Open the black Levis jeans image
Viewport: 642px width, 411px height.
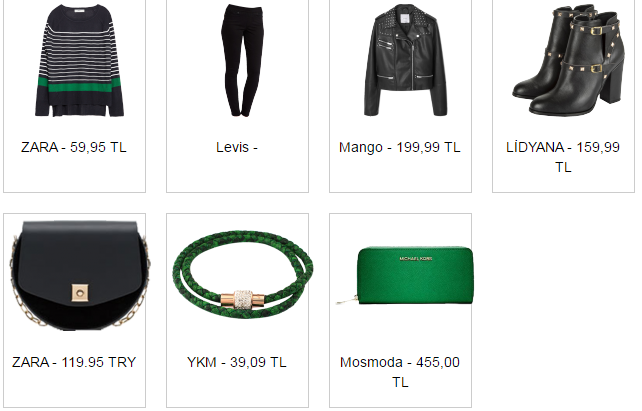242,61
